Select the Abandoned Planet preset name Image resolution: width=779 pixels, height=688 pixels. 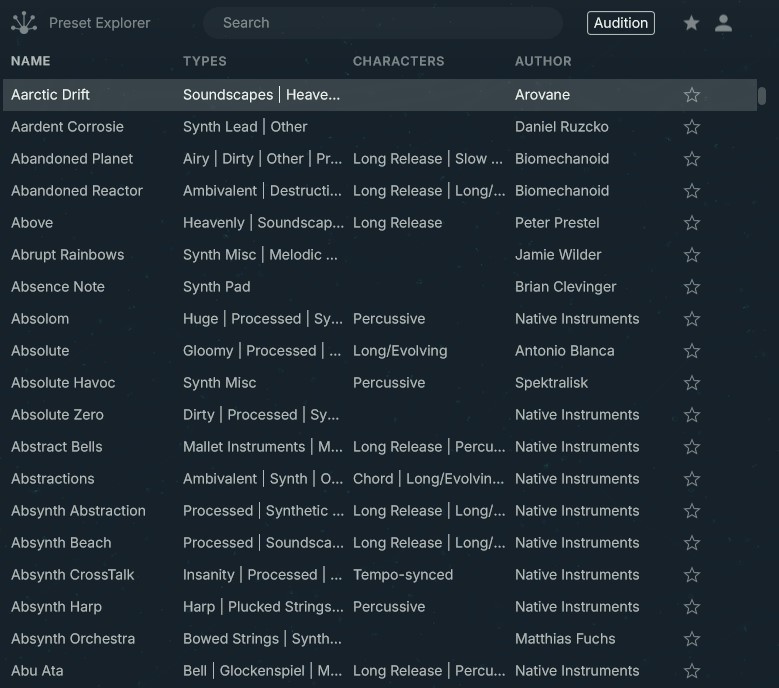72,159
